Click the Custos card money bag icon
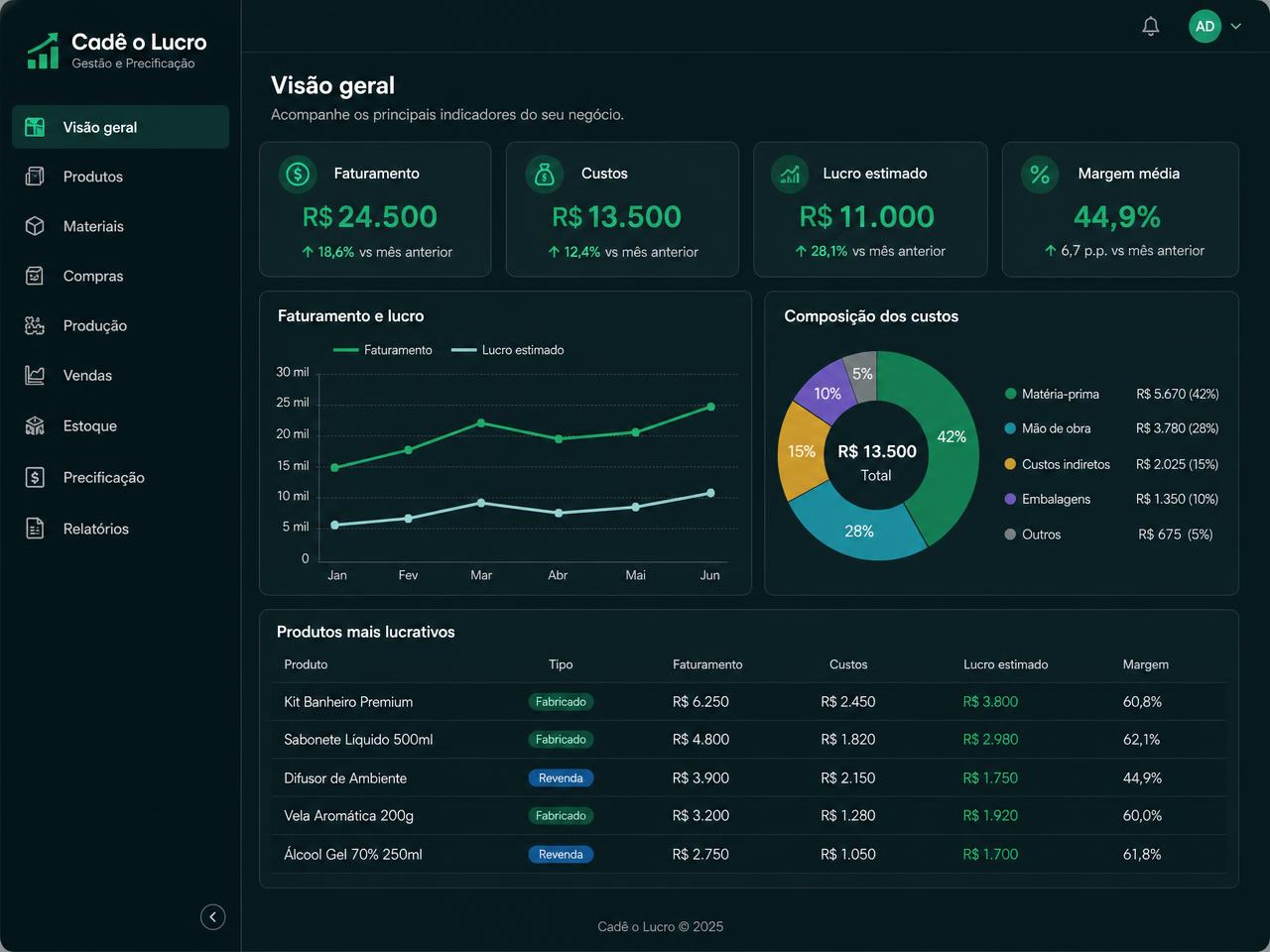1270x952 pixels. [544, 175]
